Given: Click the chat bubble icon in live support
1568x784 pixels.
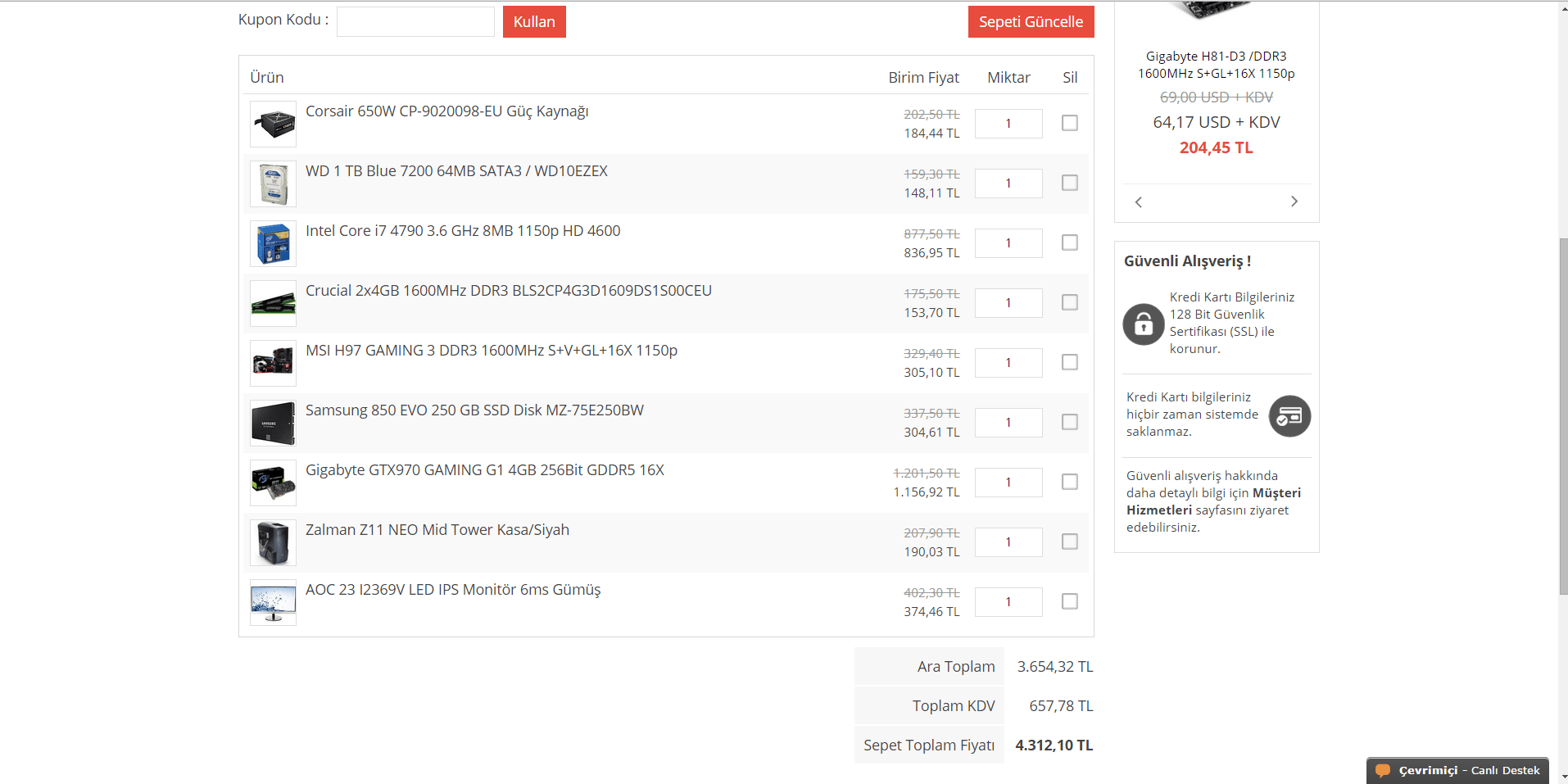Looking at the screenshot, I should (x=1383, y=771).
